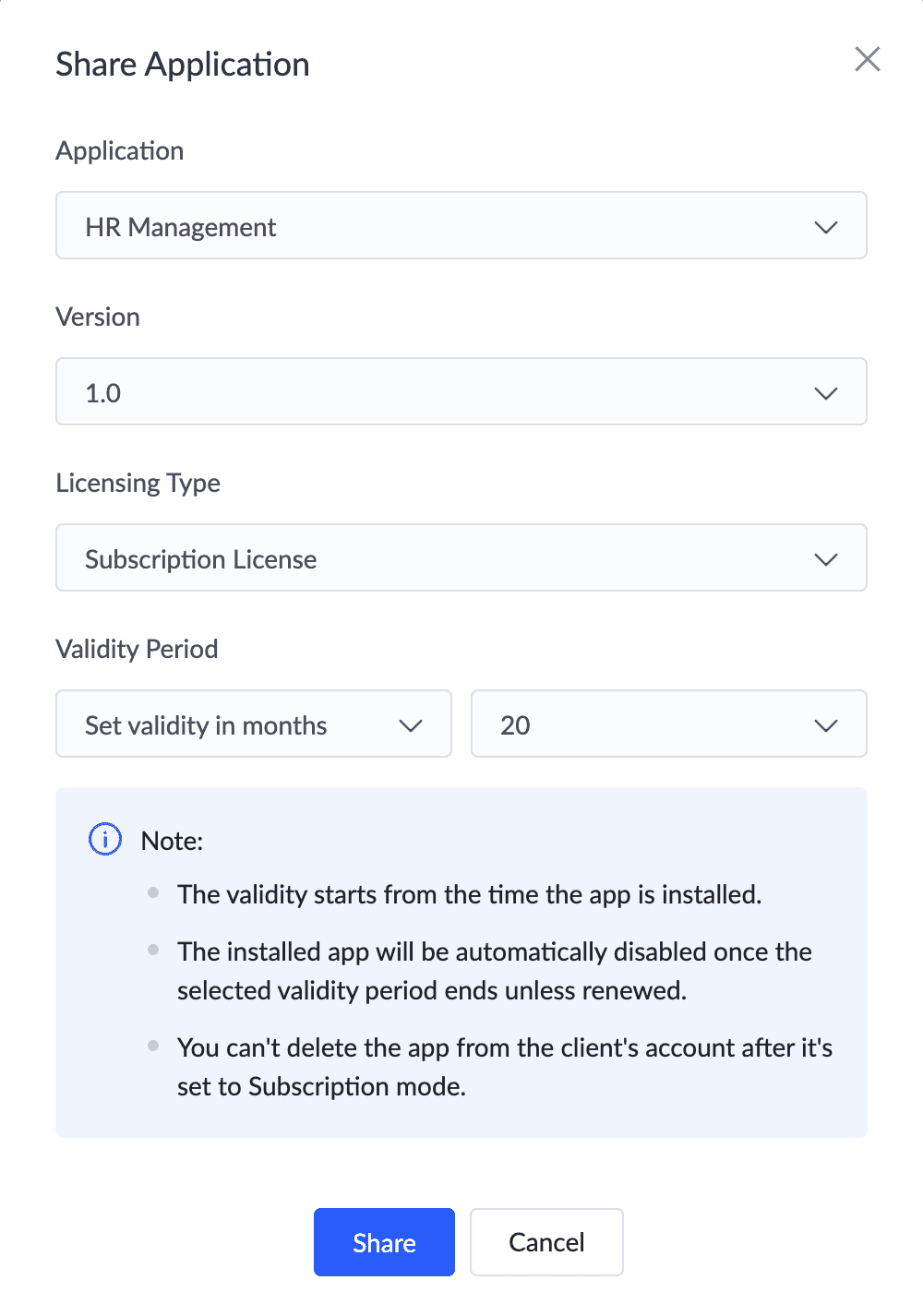Click the Application field label
Image resolution: width=923 pixels, height=1316 pixels.
pos(120,150)
